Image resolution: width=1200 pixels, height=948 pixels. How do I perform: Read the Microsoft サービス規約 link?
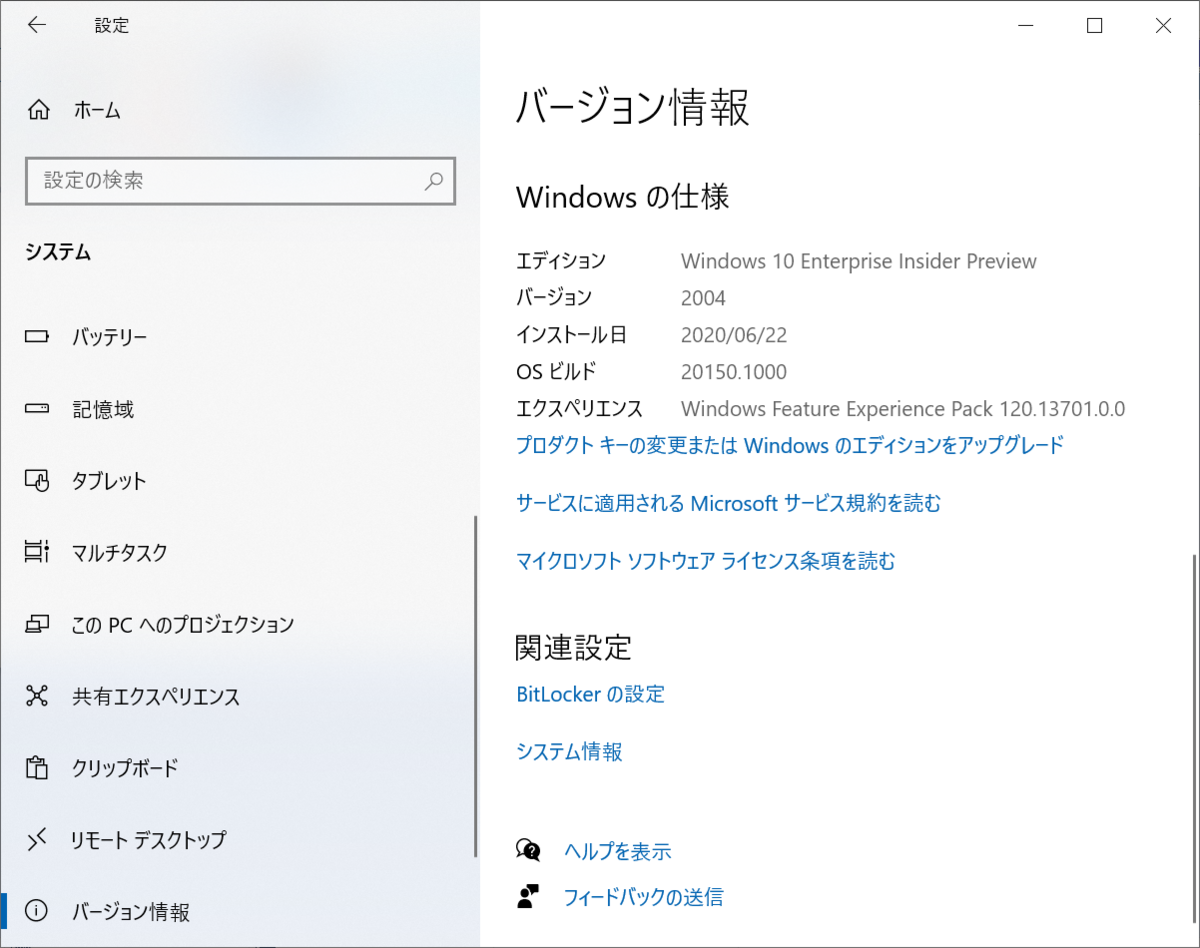click(x=728, y=503)
